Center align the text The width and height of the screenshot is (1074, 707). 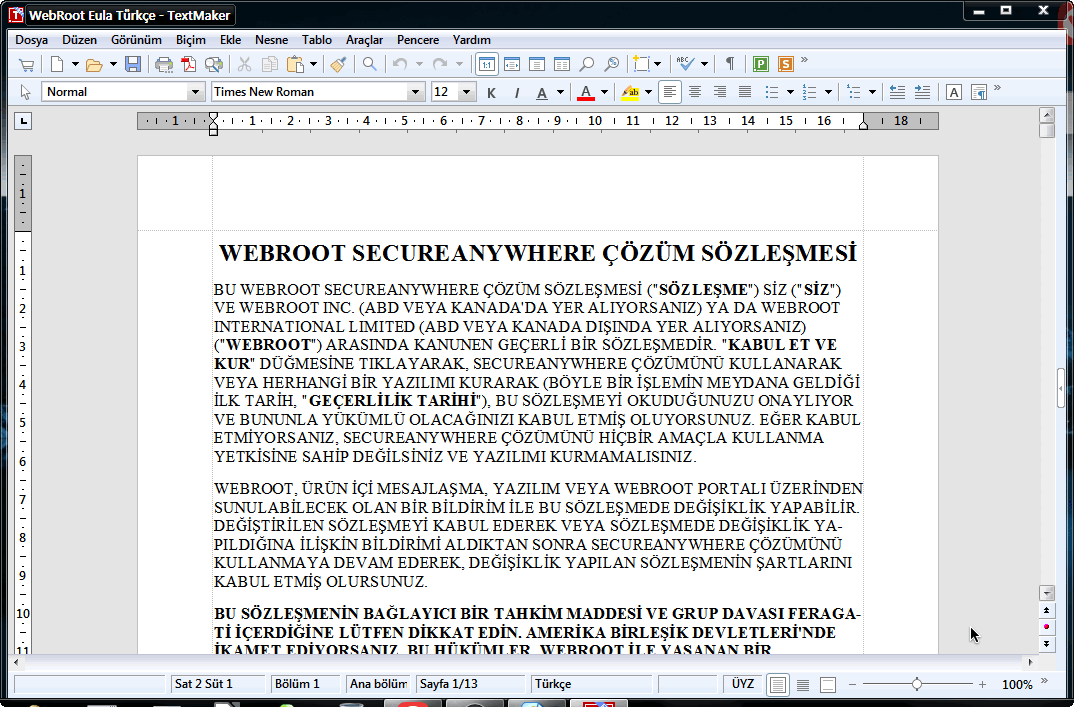pyautogui.click(x=695, y=92)
